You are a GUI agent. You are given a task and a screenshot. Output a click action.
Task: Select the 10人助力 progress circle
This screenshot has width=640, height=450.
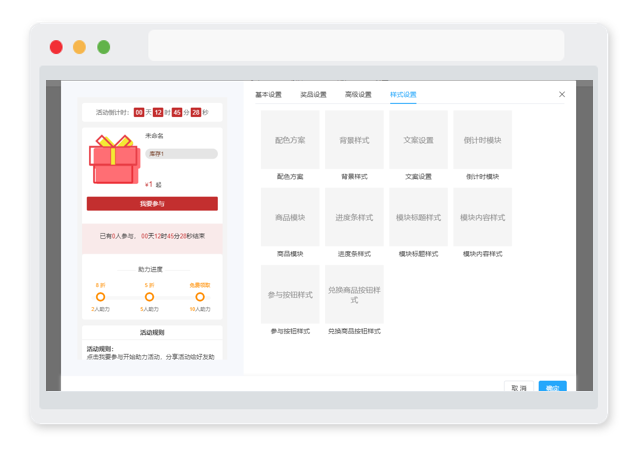[200, 297]
